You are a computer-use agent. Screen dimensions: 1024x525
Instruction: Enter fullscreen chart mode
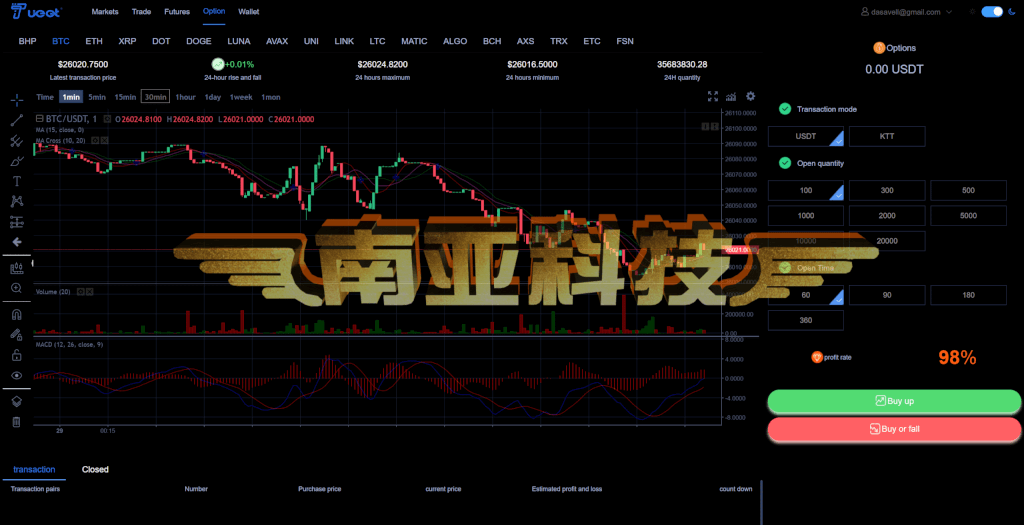(713, 97)
